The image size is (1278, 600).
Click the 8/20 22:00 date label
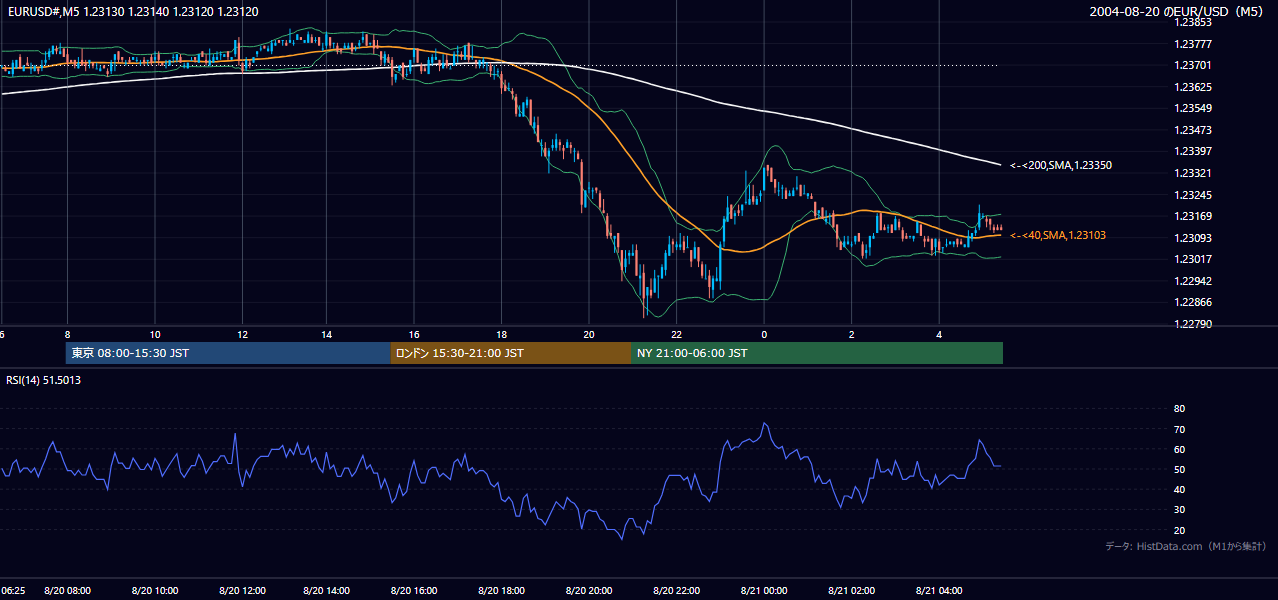point(676,591)
